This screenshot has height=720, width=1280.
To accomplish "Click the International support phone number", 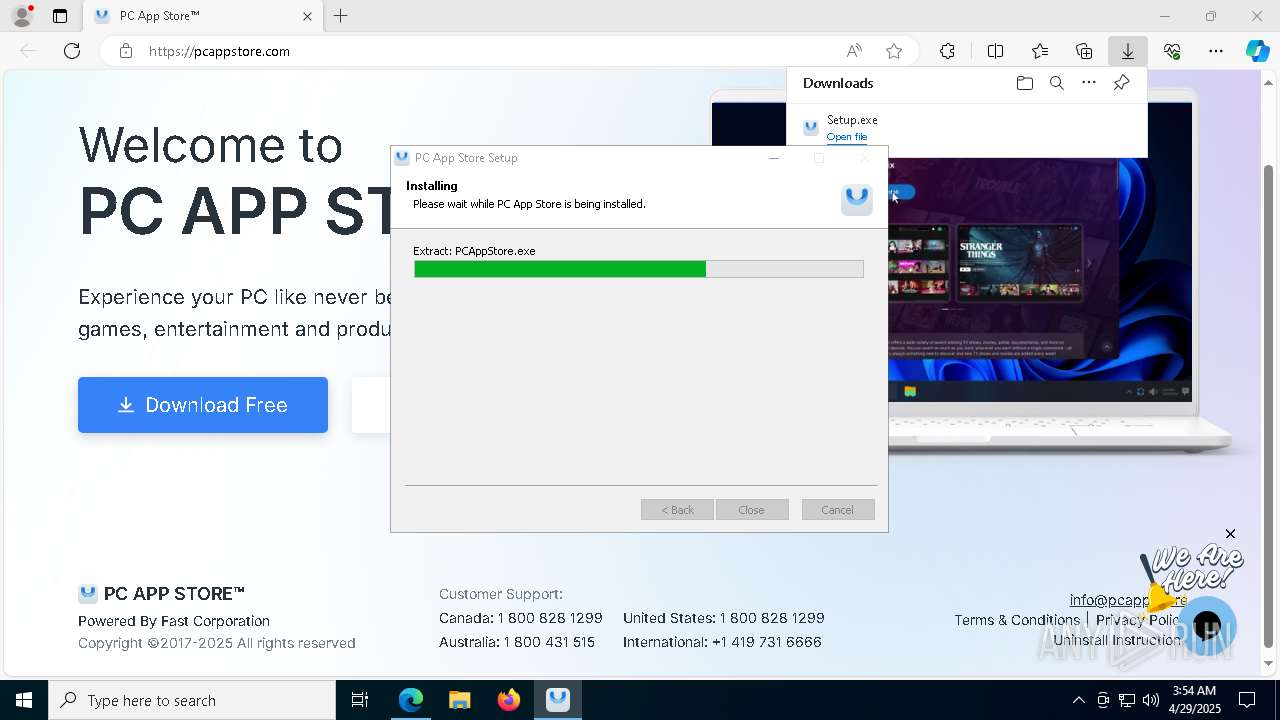I will (x=766, y=642).
